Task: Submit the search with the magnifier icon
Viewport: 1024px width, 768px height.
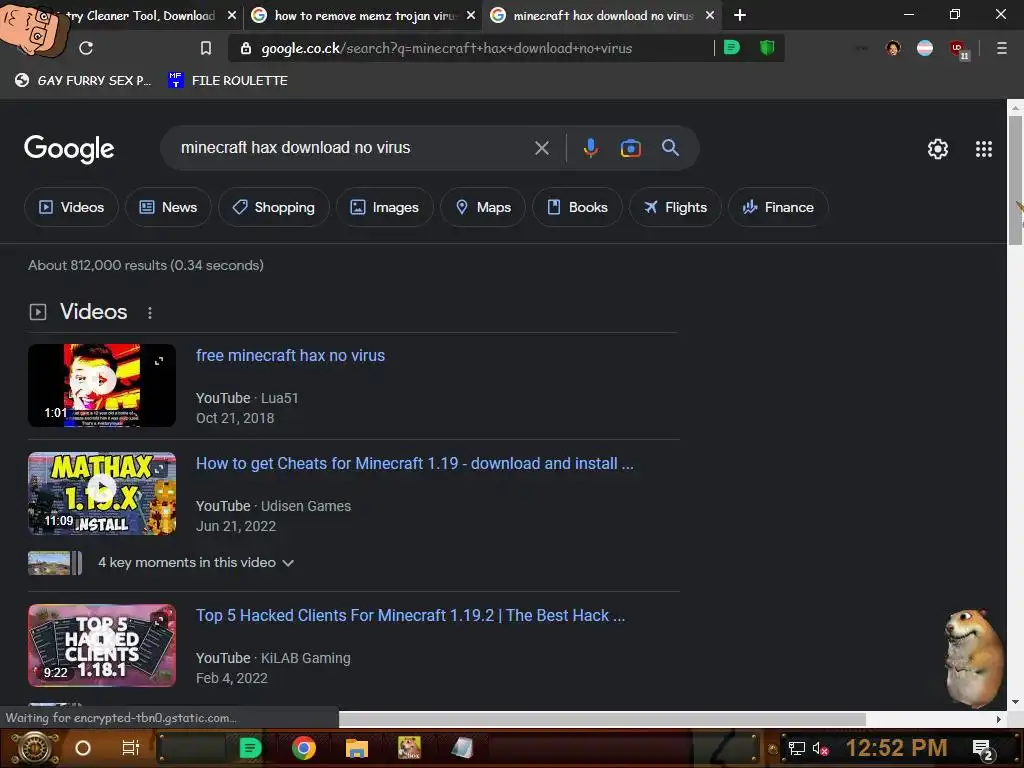Action: tap(670, 148)
